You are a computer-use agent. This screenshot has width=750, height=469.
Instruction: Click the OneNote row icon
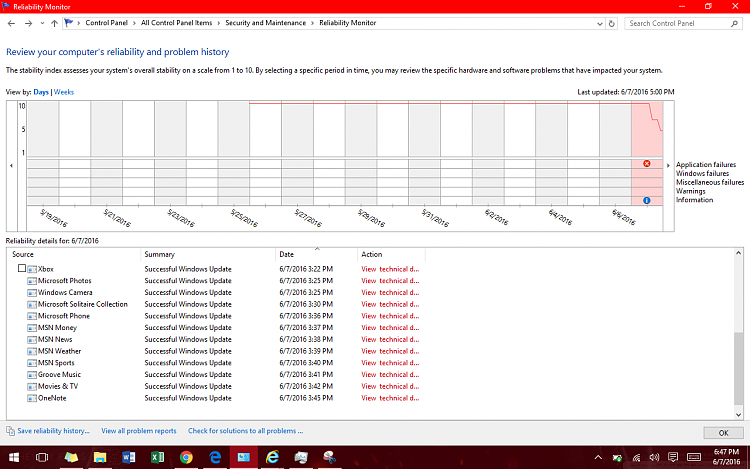point(32,398)
